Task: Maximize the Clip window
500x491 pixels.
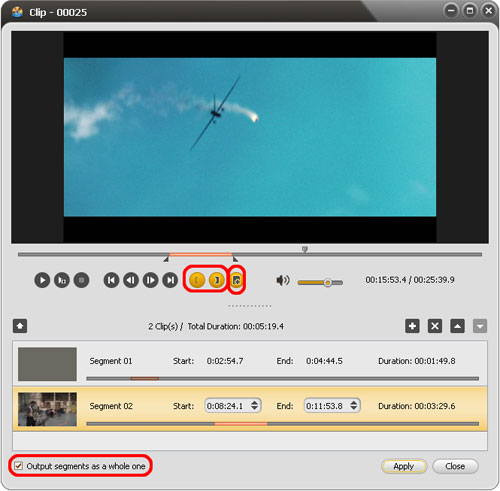Action: tap(470, 11)
